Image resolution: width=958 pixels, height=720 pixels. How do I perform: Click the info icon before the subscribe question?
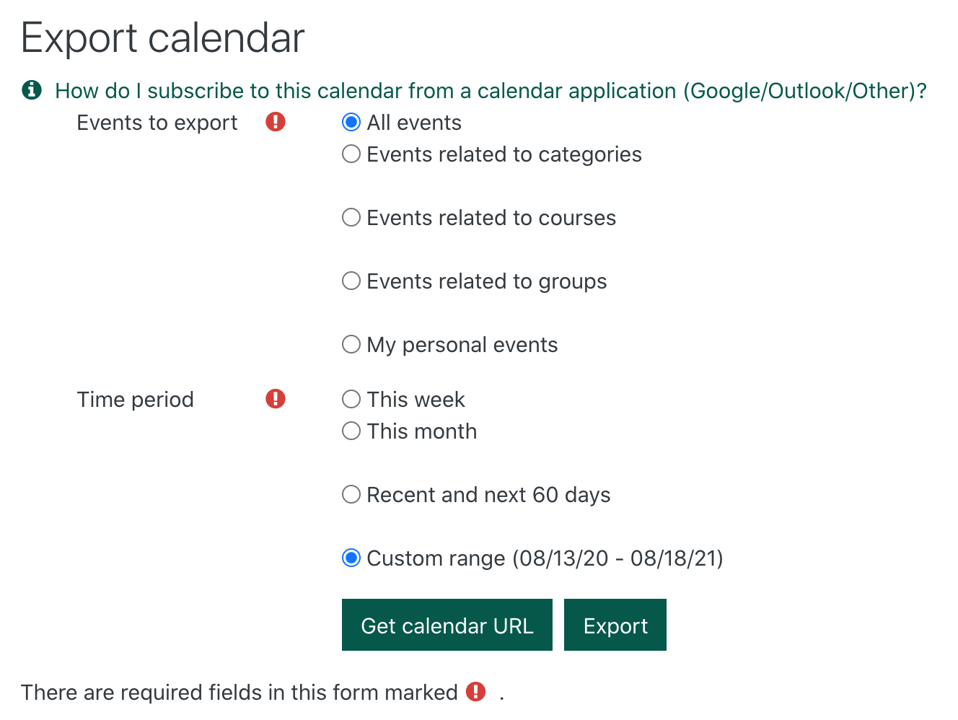point(30,90)
